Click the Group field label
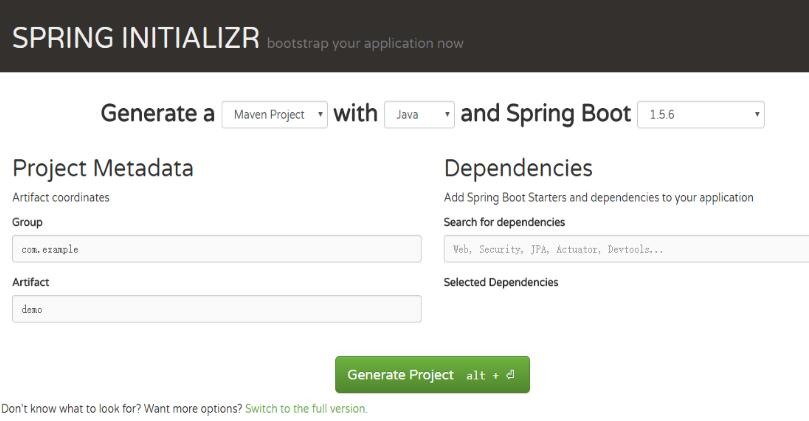809x421 pixels. pyautogui.click(x=27, y=222)
